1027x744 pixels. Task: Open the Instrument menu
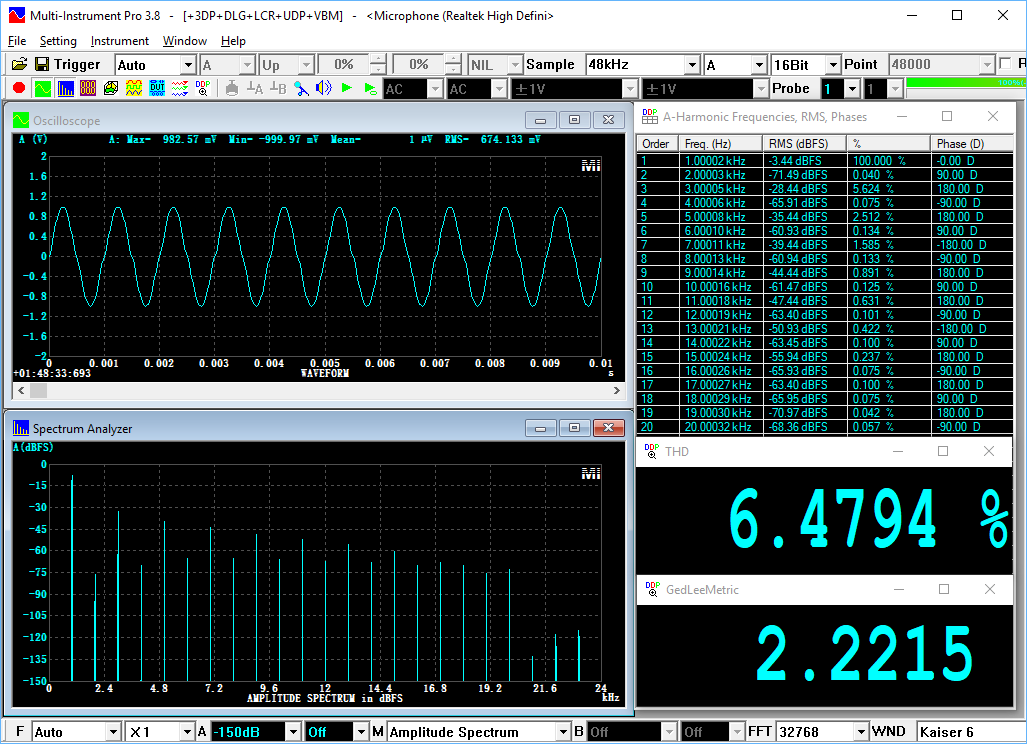click(x=120, y=41)
